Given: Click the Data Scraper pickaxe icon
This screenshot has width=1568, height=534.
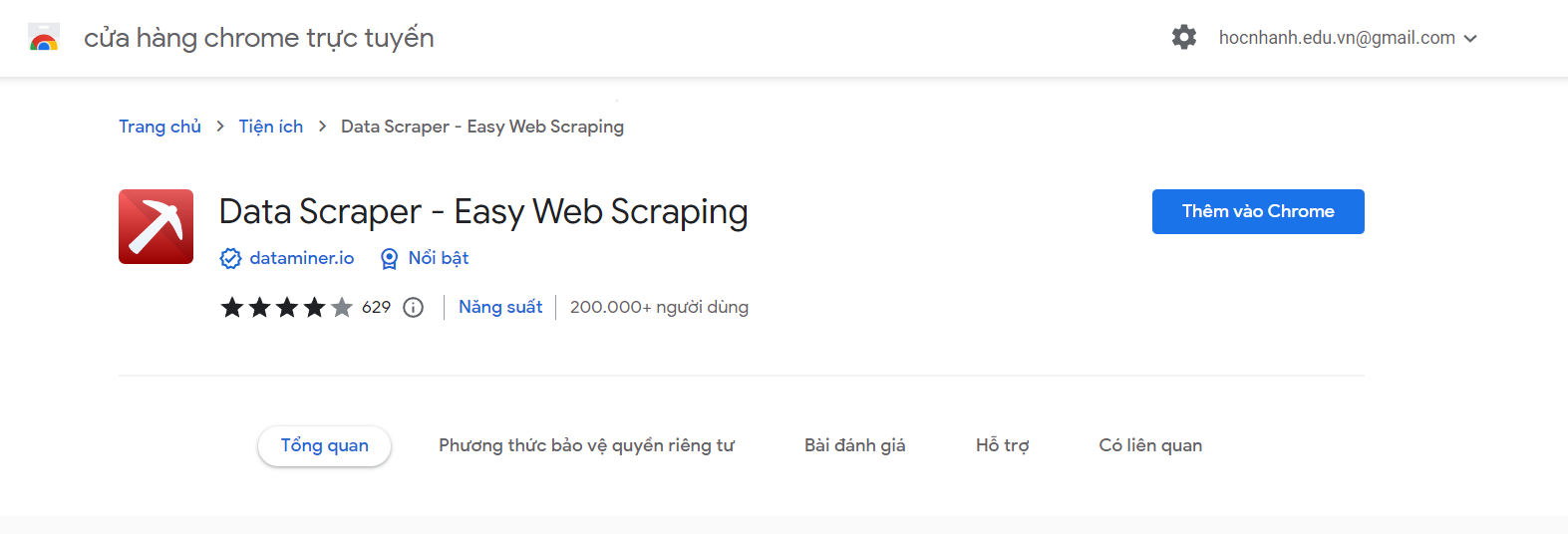Looking at the screenshot, I should click(156, 226).
